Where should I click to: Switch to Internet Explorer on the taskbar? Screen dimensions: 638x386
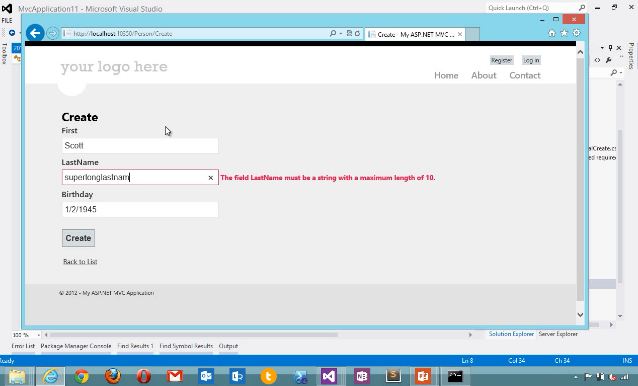click(50, 376)
